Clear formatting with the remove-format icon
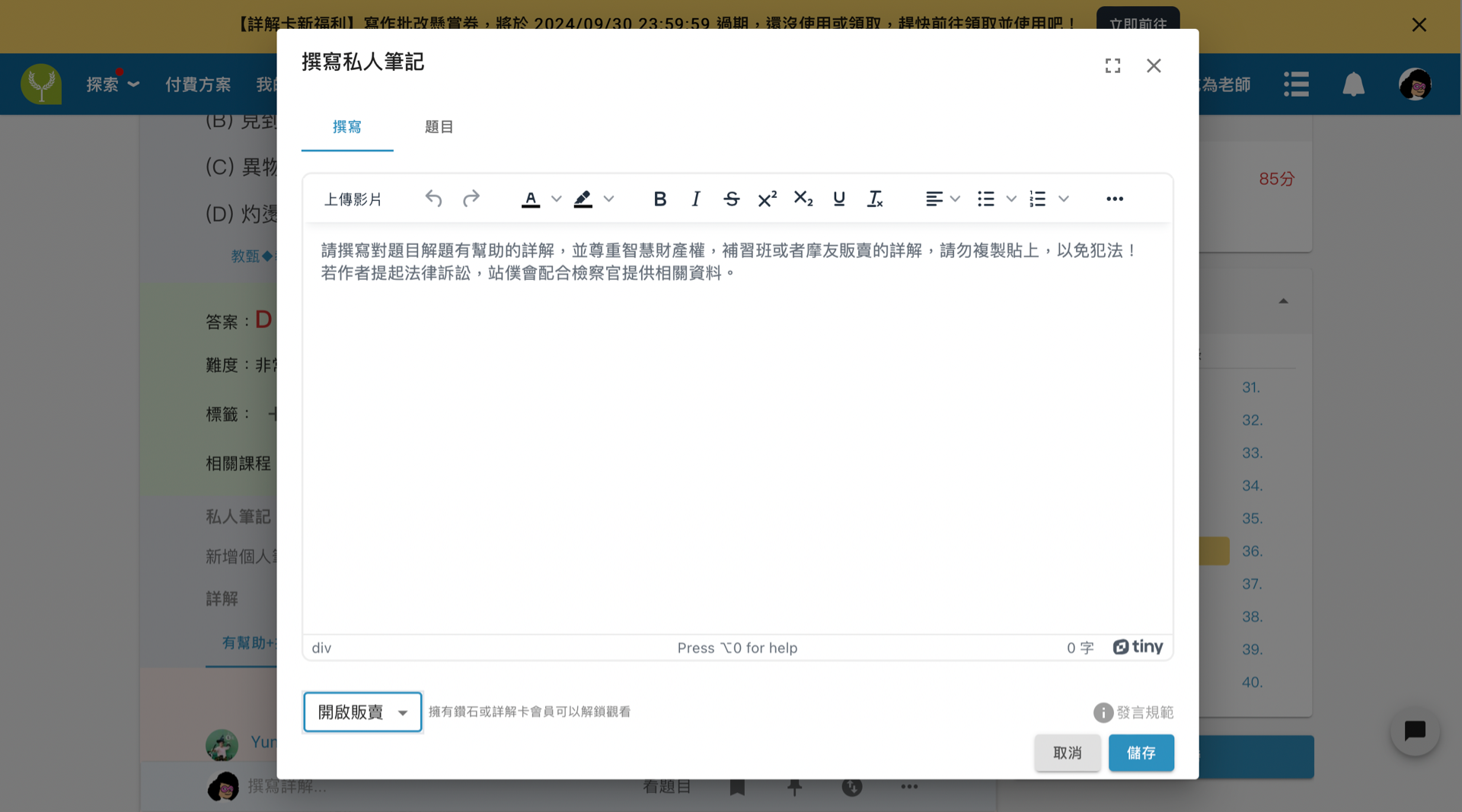 pyautogui.click(x=875, y=199)
